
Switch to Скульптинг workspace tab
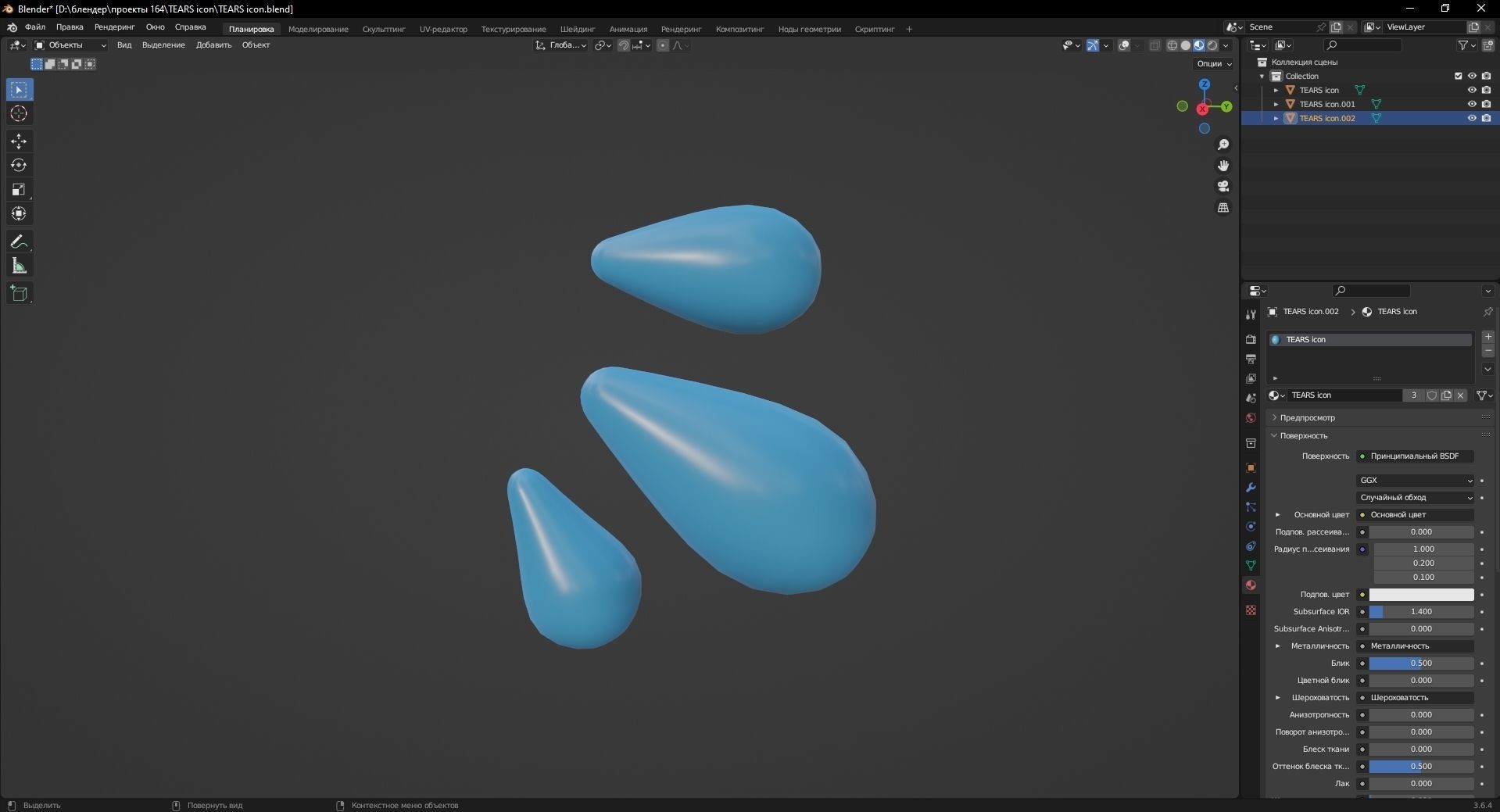pyautogui.click(x=384, y=29)
